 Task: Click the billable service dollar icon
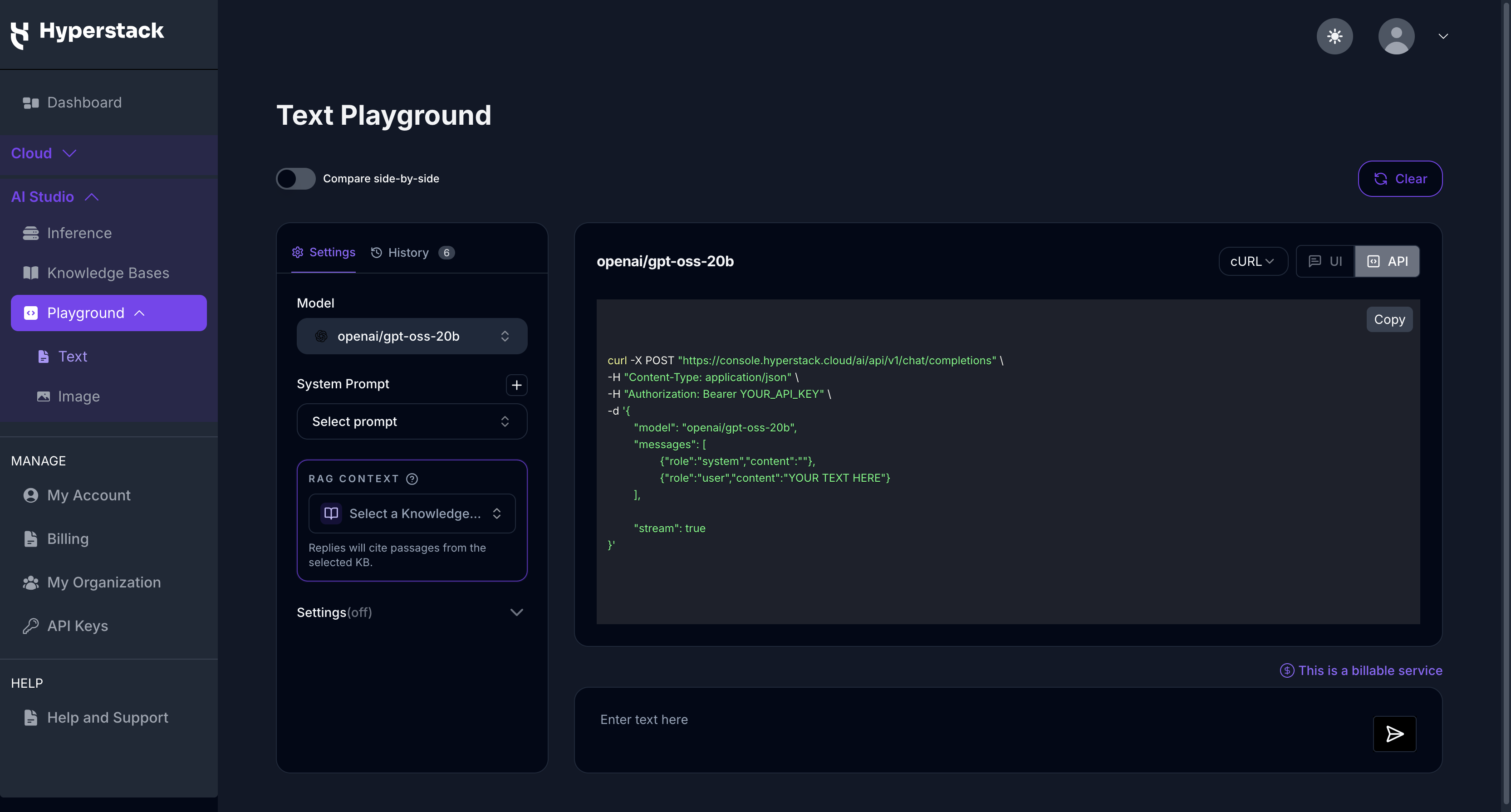click(1286, 671)
